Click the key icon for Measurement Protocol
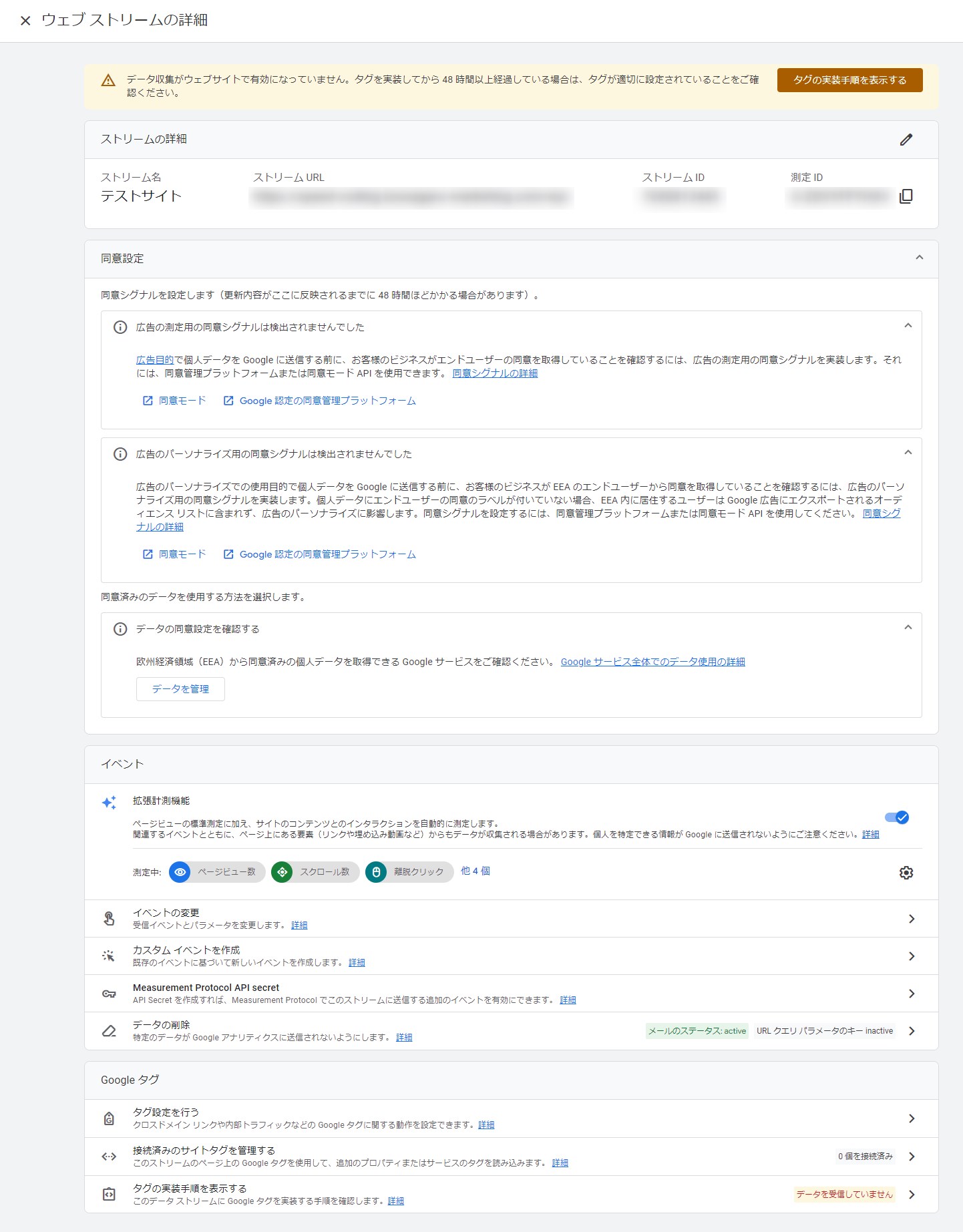963x1232 pixels. [109, 994]
